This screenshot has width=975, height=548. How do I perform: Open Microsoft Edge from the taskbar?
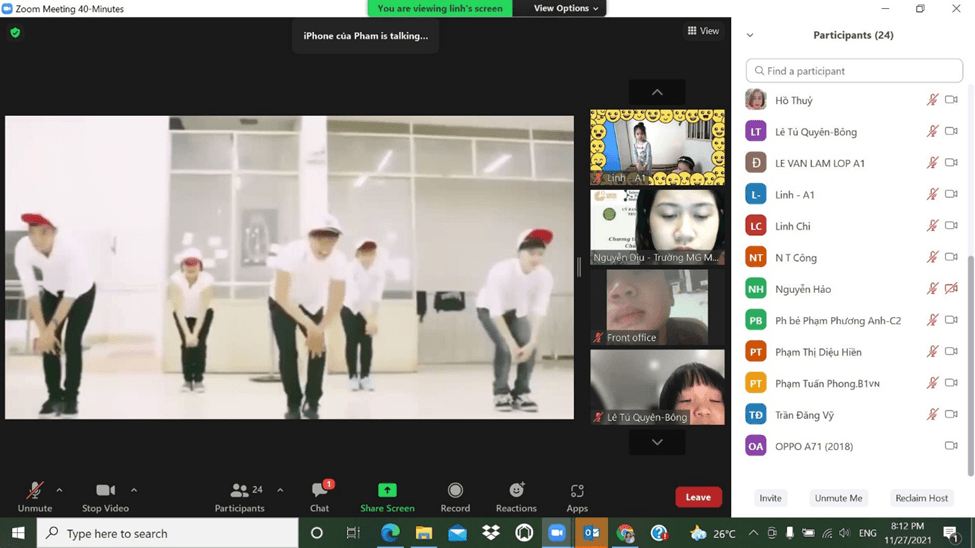(x=390, y=533)
